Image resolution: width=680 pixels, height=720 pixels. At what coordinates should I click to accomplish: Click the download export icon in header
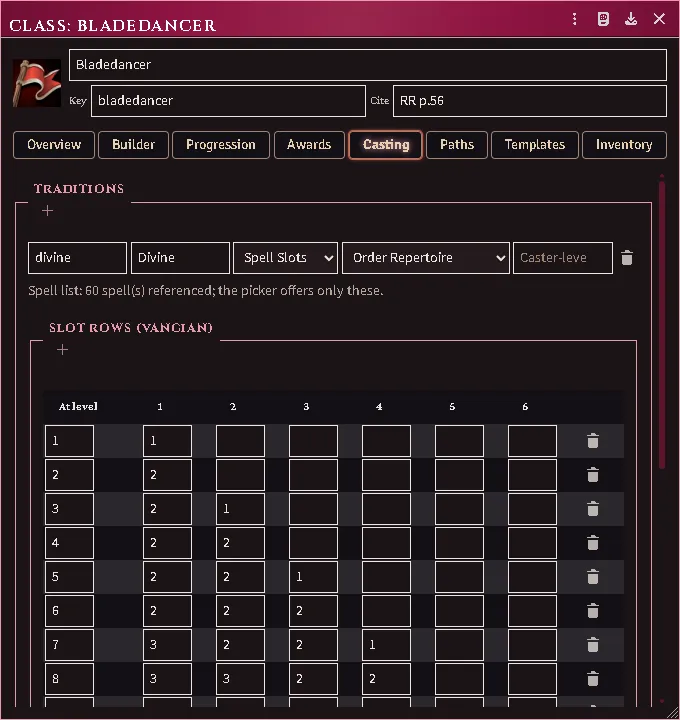pos(631,19)
